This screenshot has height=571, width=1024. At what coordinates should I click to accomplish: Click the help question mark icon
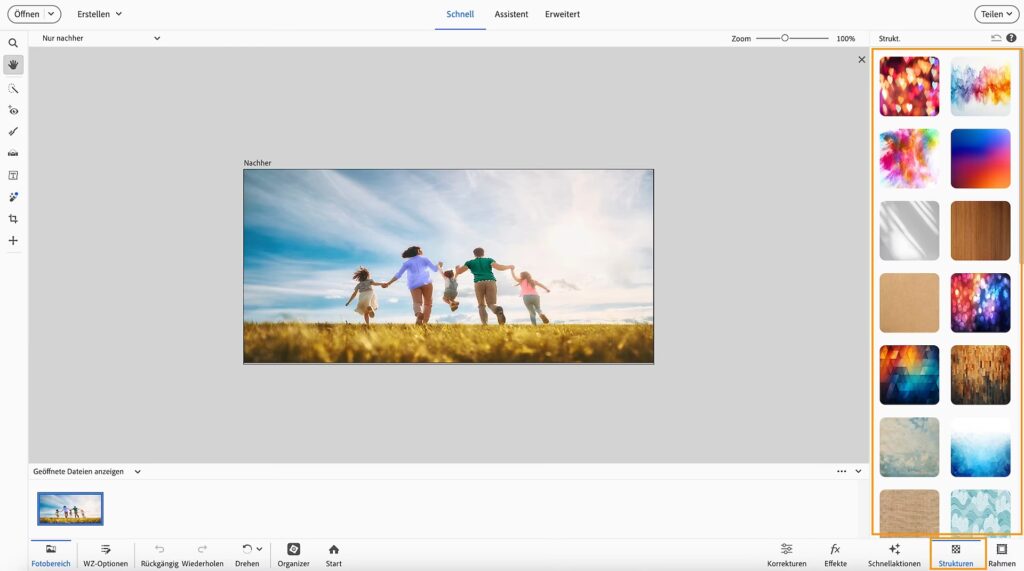coord(1011,38)
